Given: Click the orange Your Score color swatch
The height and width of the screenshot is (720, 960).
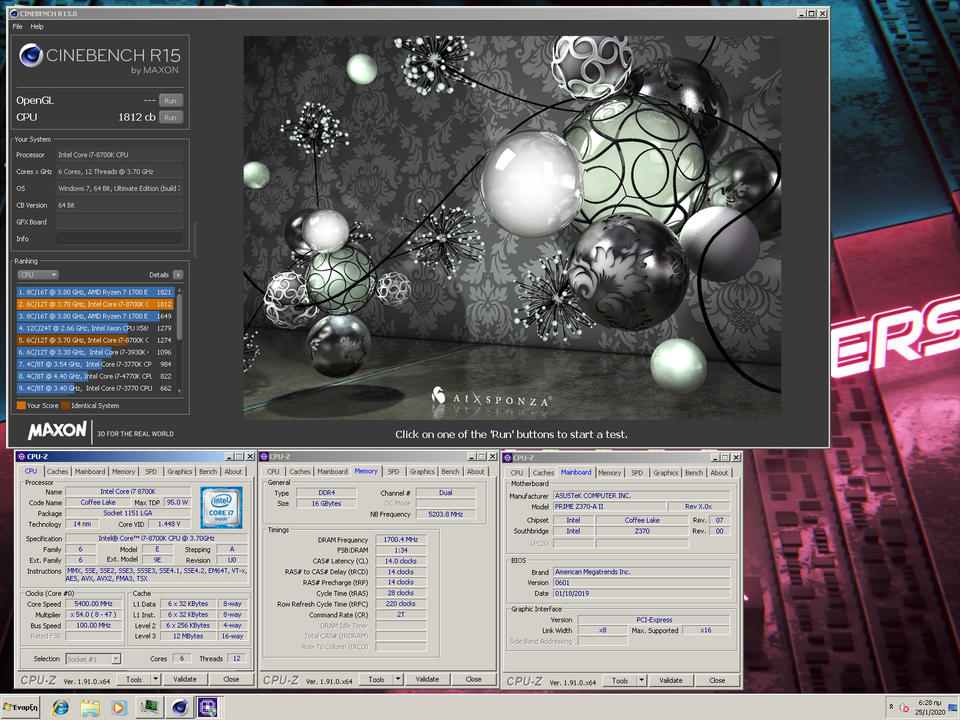Looking at the screenshot, I should 21,405.
